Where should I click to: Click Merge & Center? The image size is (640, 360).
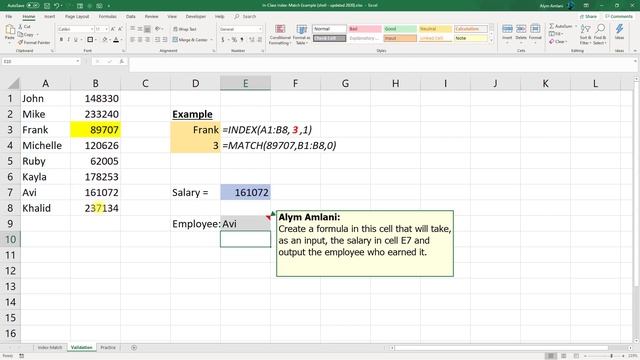click(x=190, y=40)
